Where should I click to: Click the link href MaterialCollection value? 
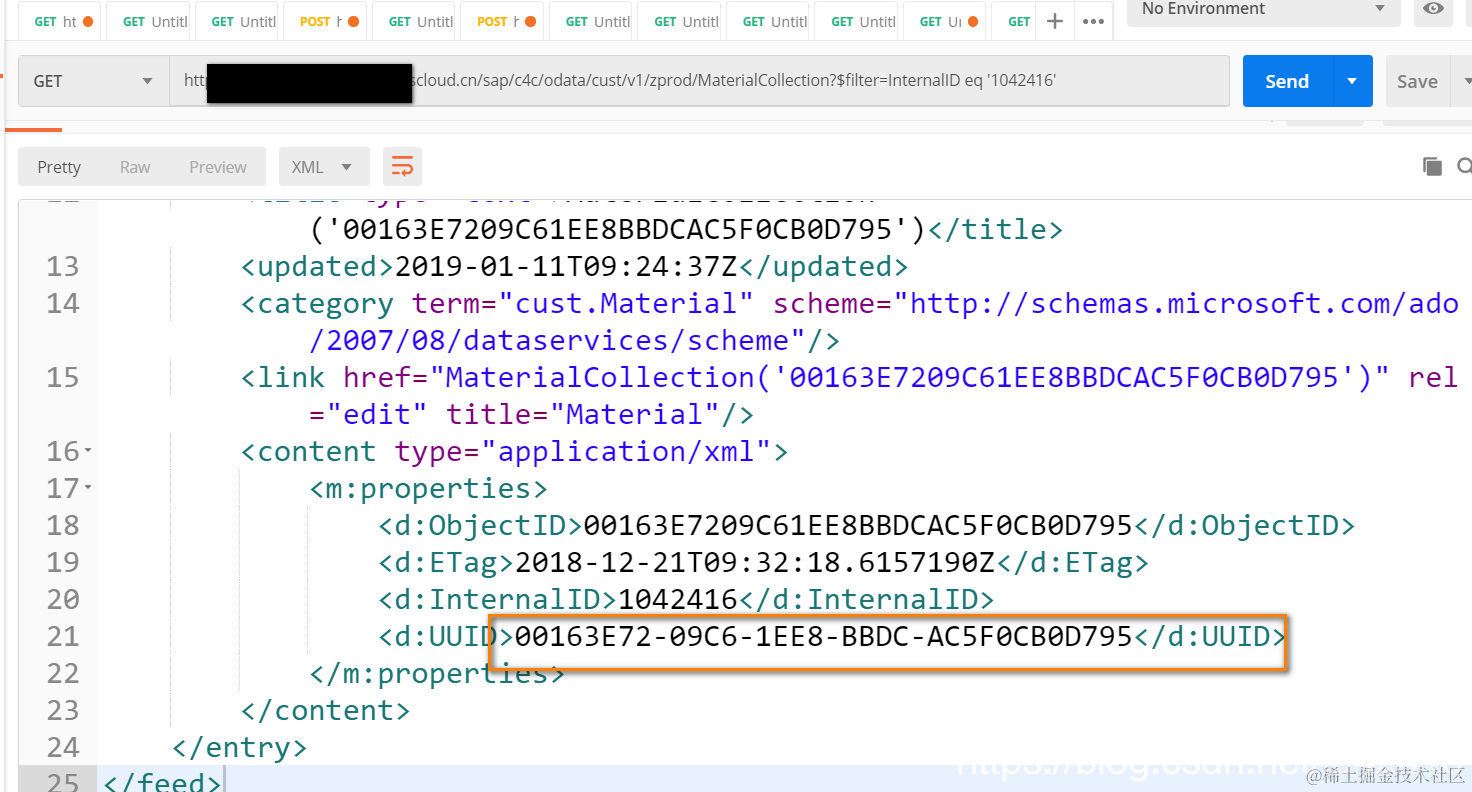tap(909, 377)
